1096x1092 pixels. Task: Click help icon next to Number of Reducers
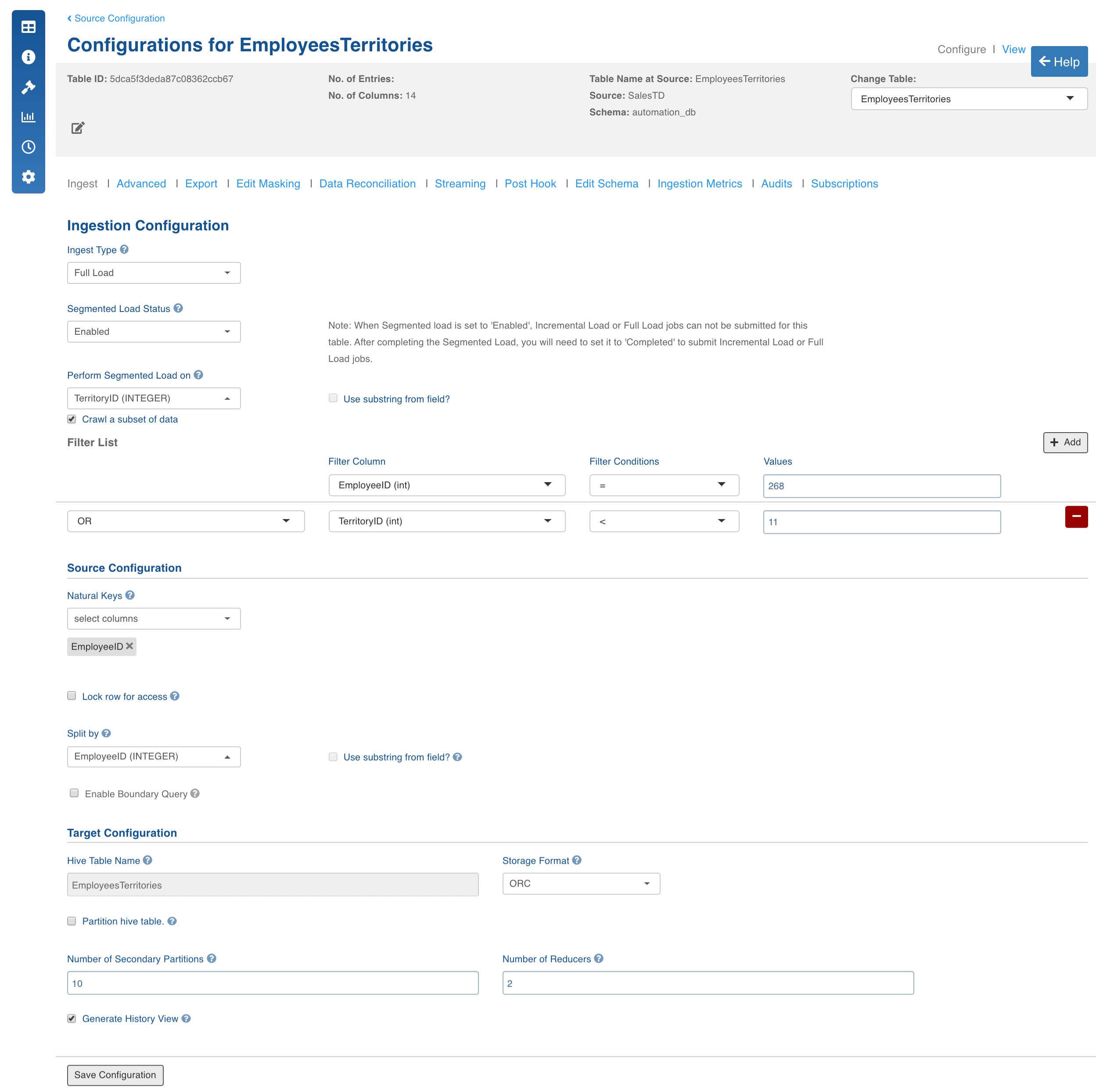tap(599, 958)
